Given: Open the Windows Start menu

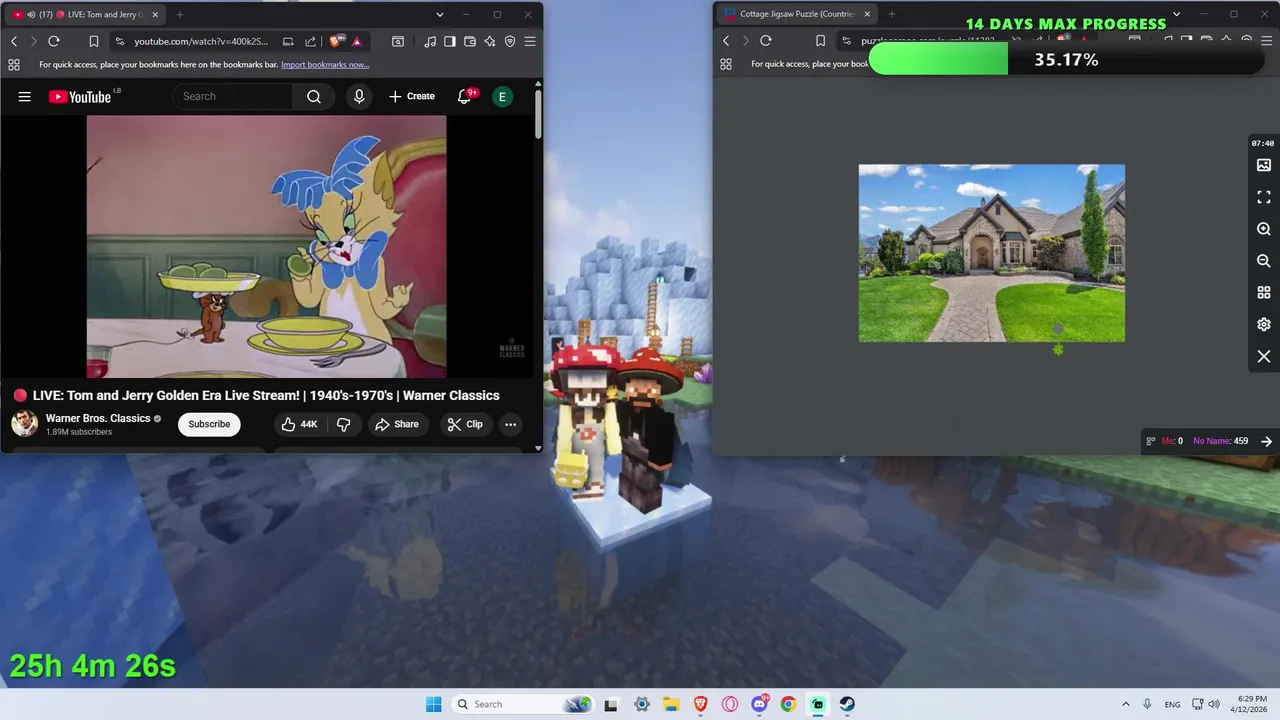Looking at the screenshot, I should pos(433,704).
